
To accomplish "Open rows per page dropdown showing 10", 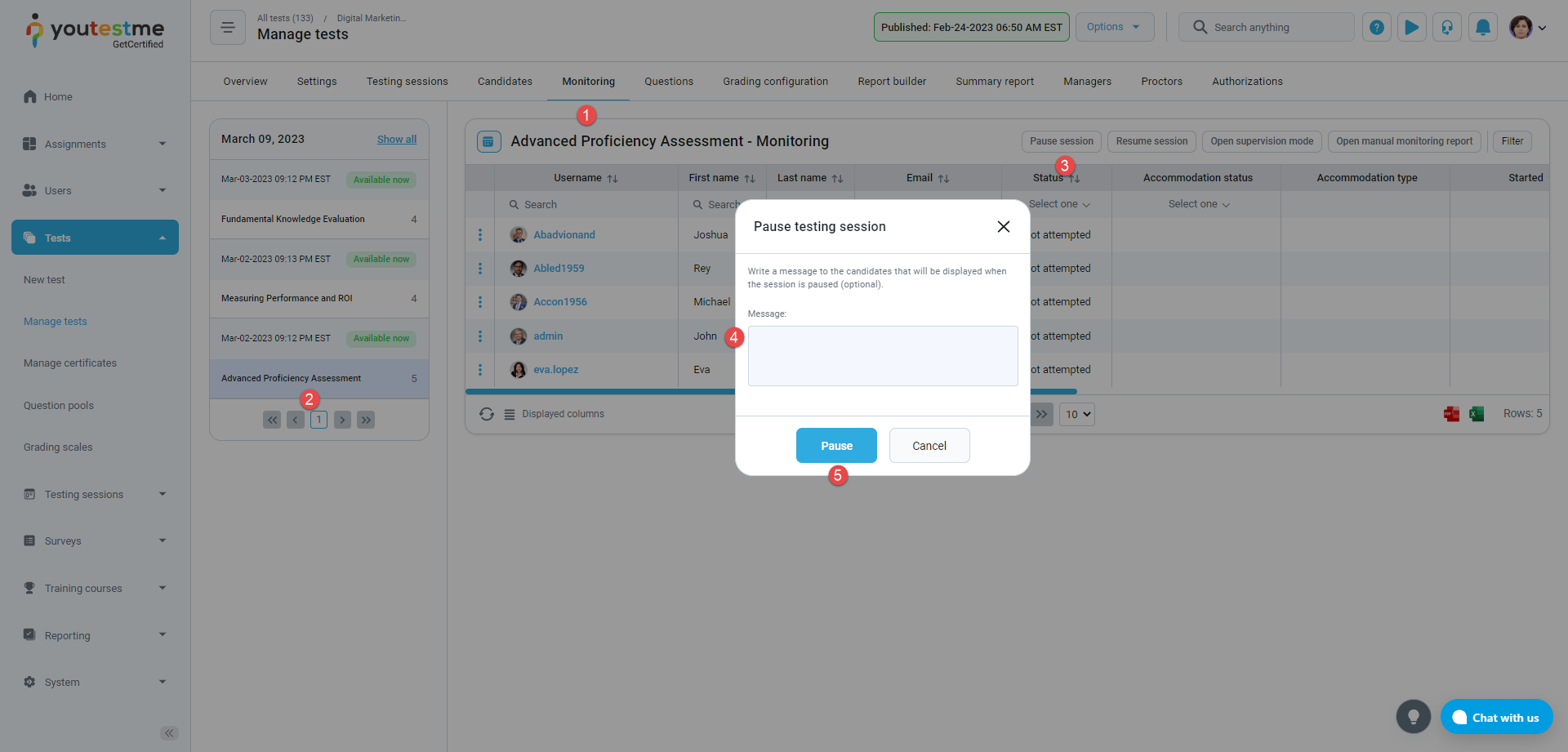I will 1077,414.
